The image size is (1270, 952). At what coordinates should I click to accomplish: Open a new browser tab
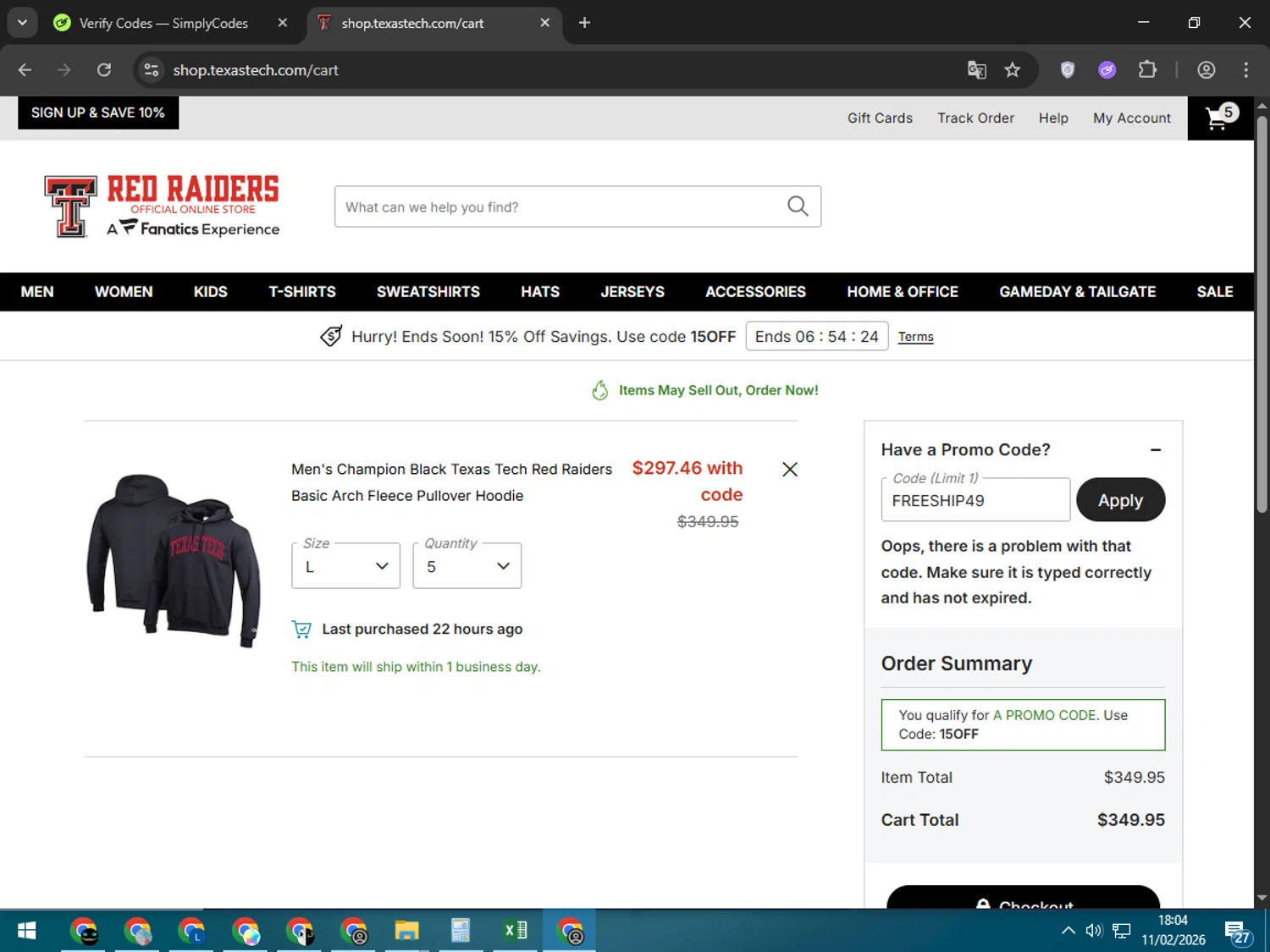(584, 23)
